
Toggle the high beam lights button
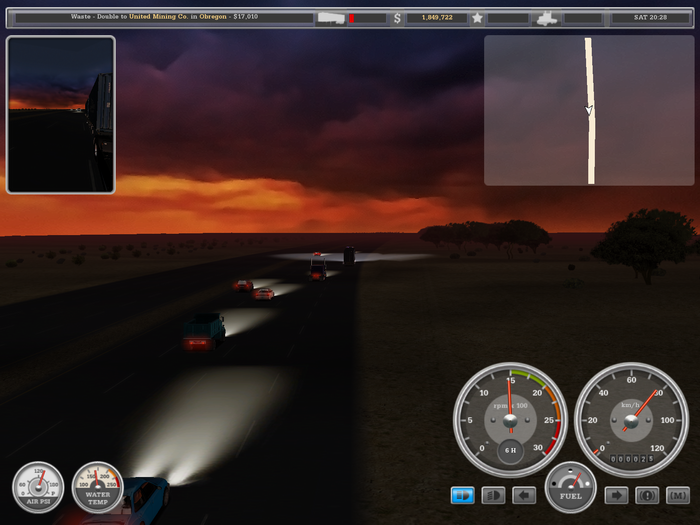point(493,495)
